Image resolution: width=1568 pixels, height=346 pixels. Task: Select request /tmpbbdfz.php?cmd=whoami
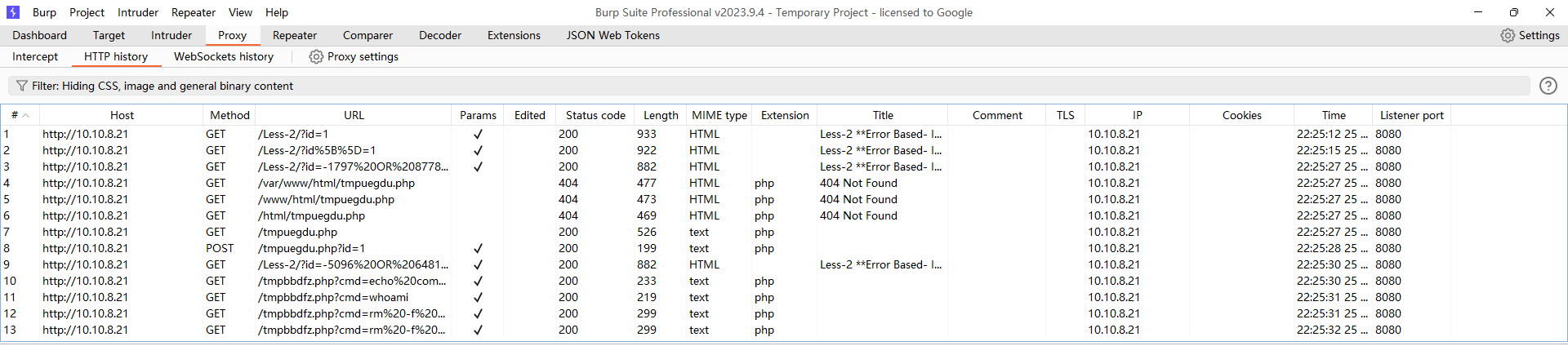pyautogui.click(x=333, y=297)
